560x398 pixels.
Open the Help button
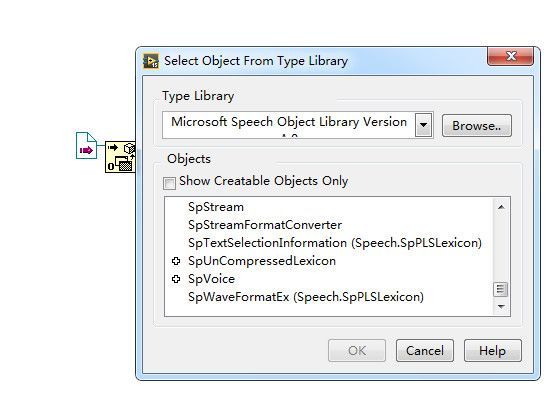(x=492, y=350)
